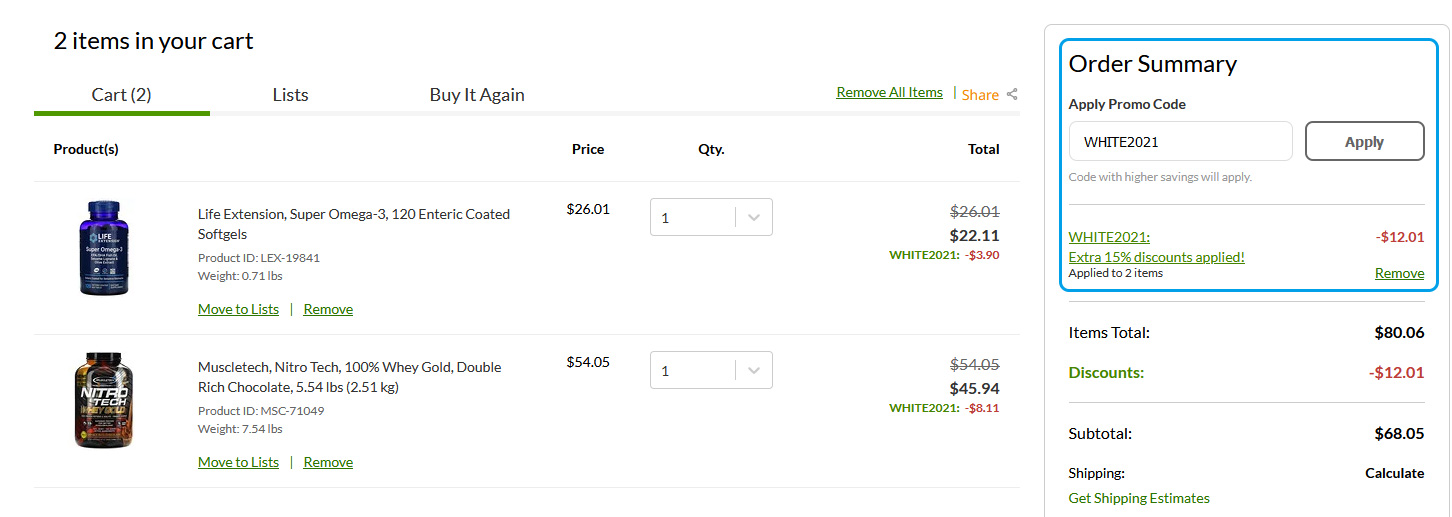Click the Apply promo code button
This screenshot has height=517, width=1452.
pos(1364,141)
